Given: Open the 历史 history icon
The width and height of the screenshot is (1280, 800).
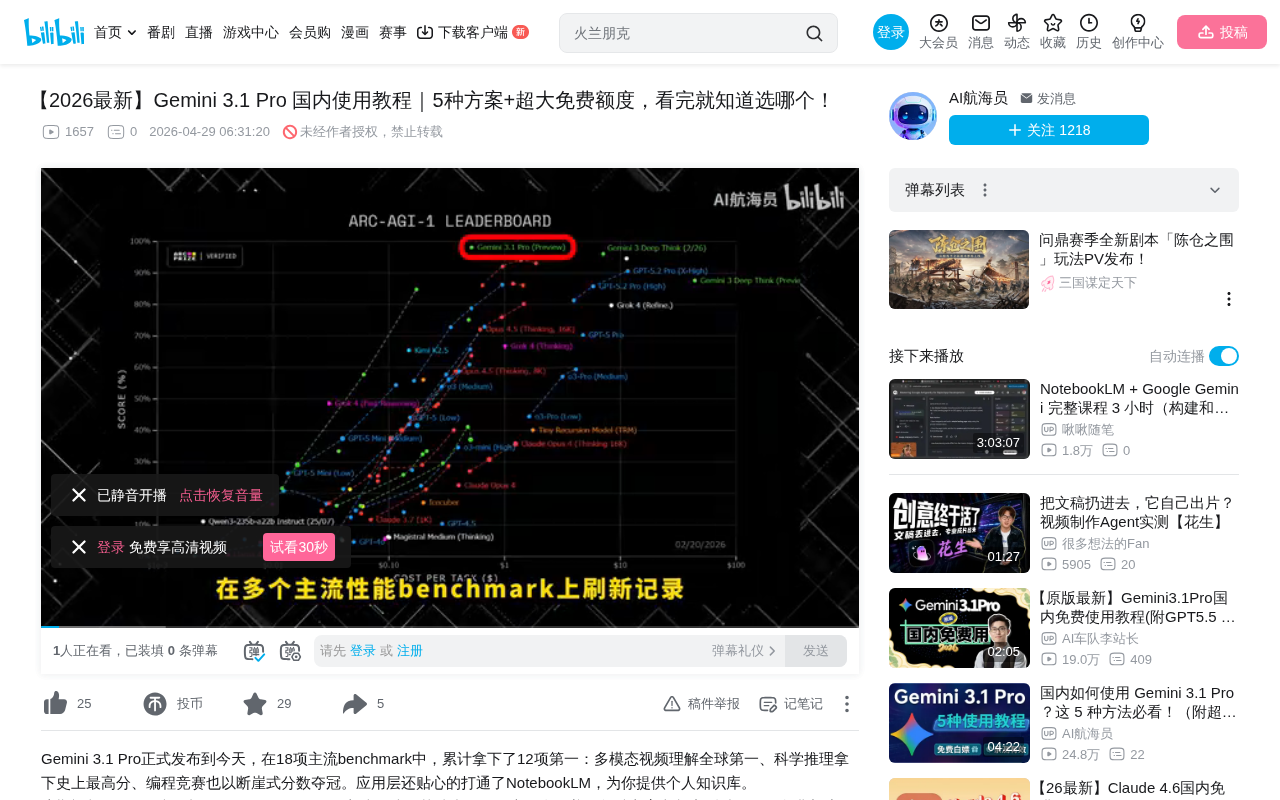Looking at the screenshot, I should pyautogui.click(x=1089, y=32).
